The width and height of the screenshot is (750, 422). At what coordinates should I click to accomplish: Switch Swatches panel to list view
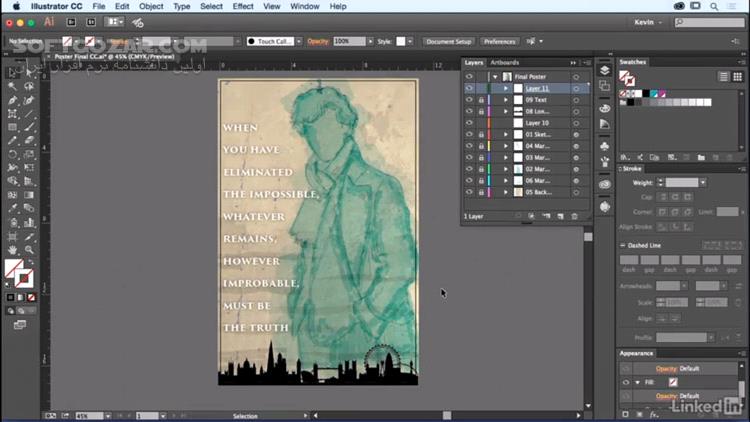724,77
